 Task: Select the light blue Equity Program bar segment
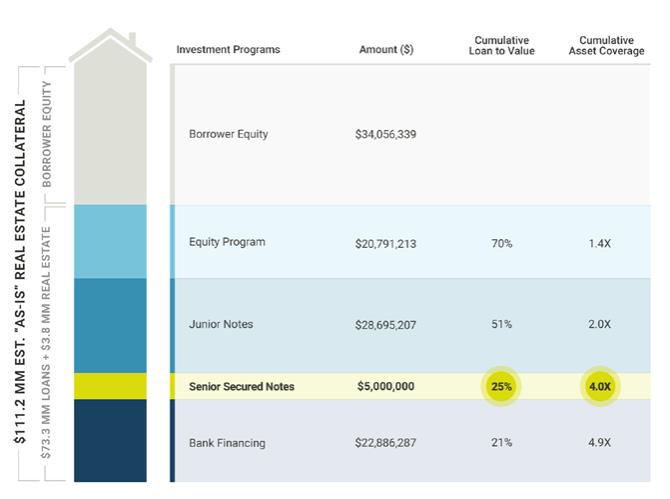coord(110,241)
